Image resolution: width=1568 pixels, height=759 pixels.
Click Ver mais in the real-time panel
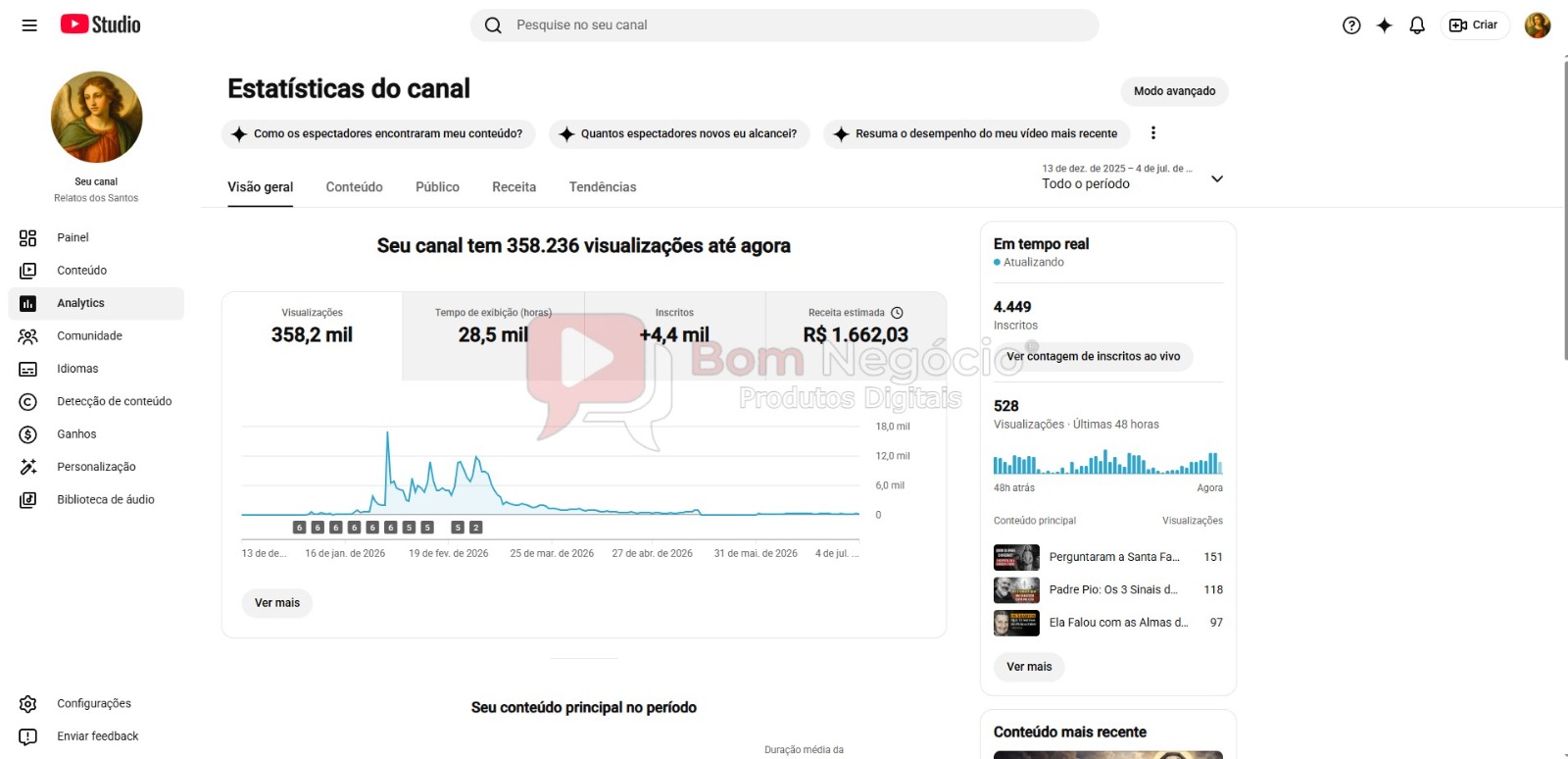point(1029,667)
